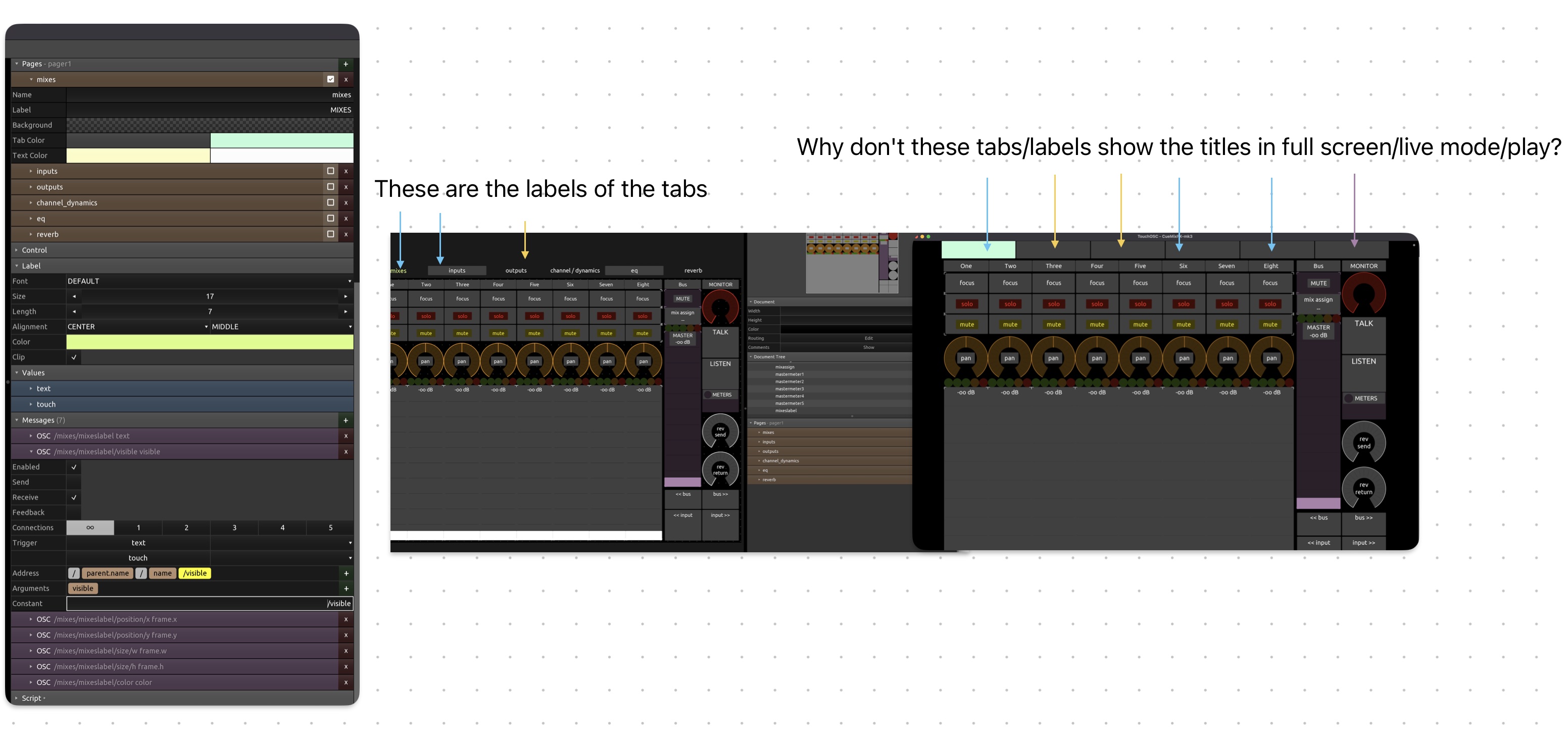The width and height of the screenshot is (1568, 734).
Task: Select the channel / dynamics tab
Action: click(x=574, y=271)
